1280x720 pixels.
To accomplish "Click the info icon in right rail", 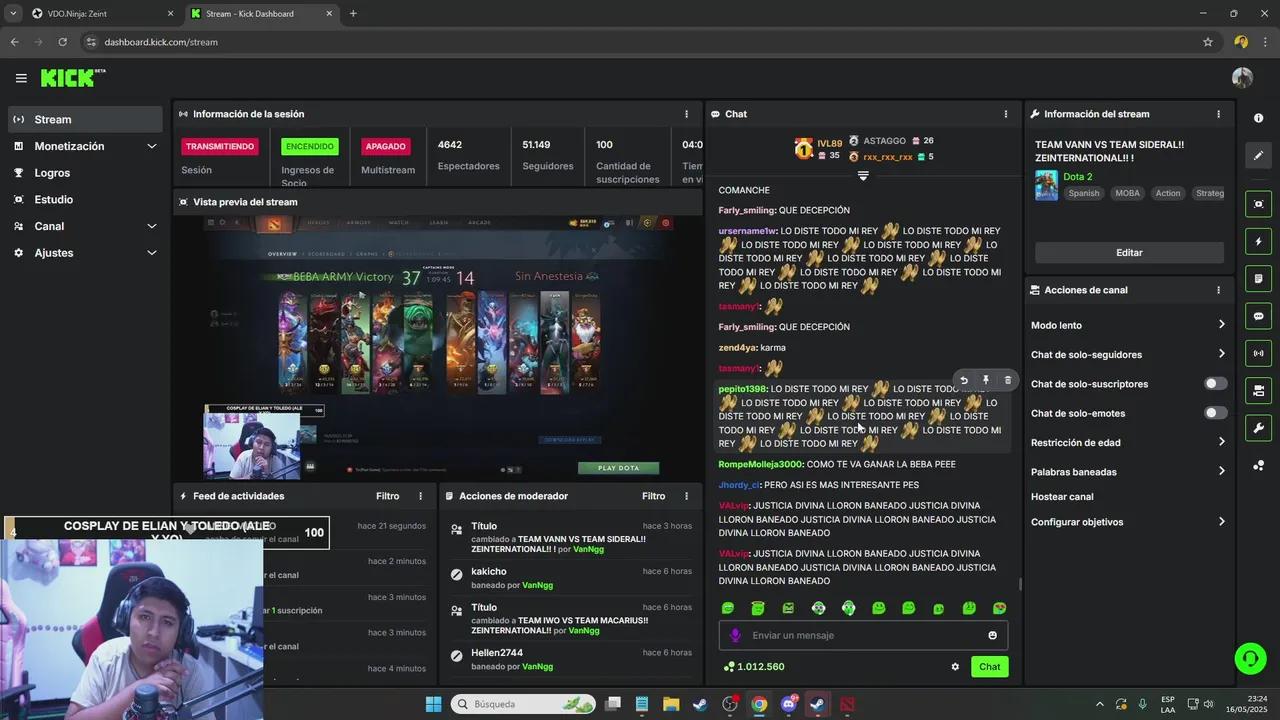I will [x=1258, y=118].
